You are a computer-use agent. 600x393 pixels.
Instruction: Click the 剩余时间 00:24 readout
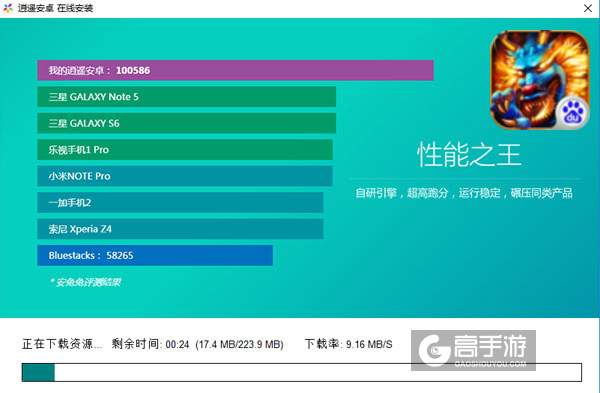click(150, 344)
